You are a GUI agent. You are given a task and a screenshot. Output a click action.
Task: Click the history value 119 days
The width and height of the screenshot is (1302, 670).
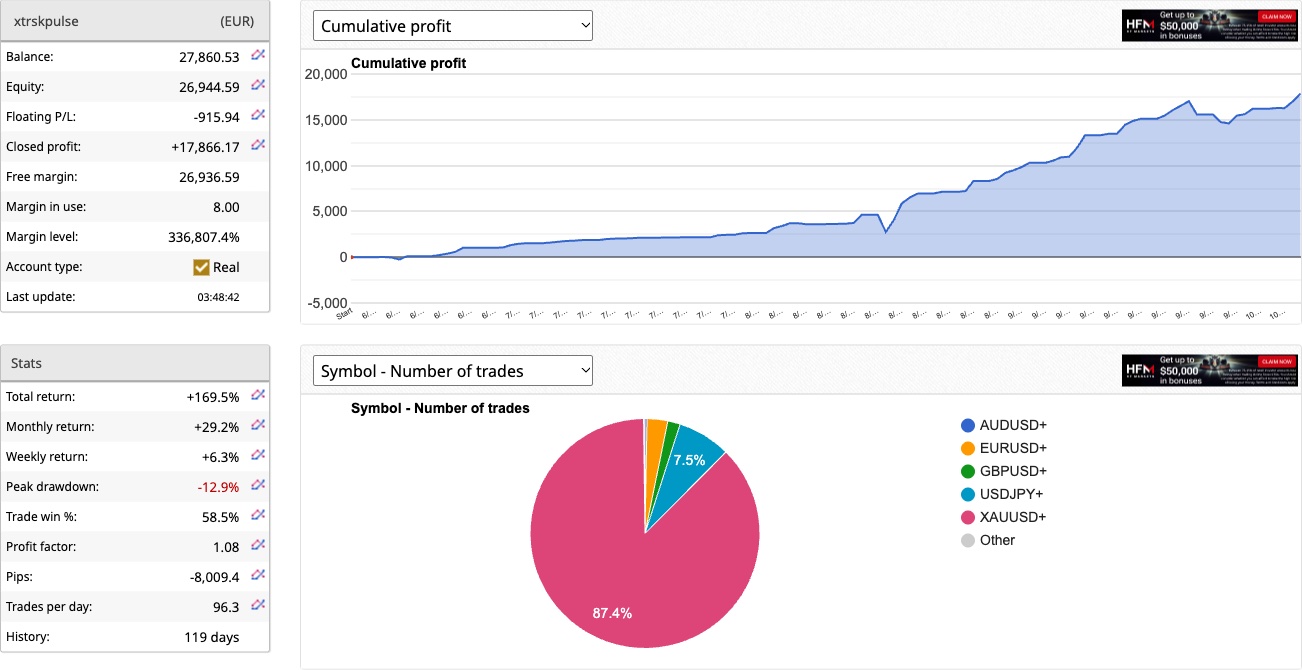(x=212, y=637)
